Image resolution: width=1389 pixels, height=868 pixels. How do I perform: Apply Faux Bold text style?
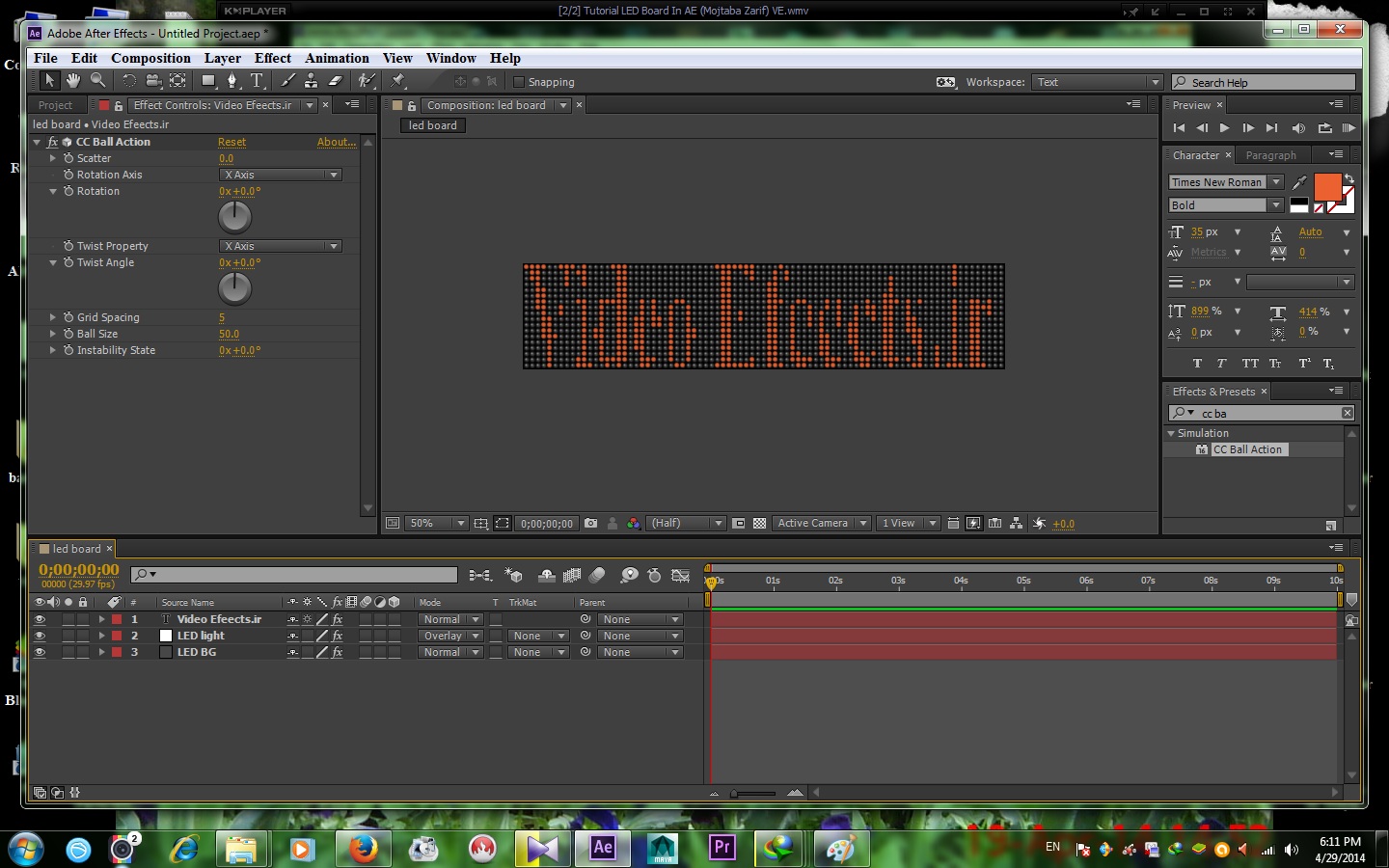1197,364
